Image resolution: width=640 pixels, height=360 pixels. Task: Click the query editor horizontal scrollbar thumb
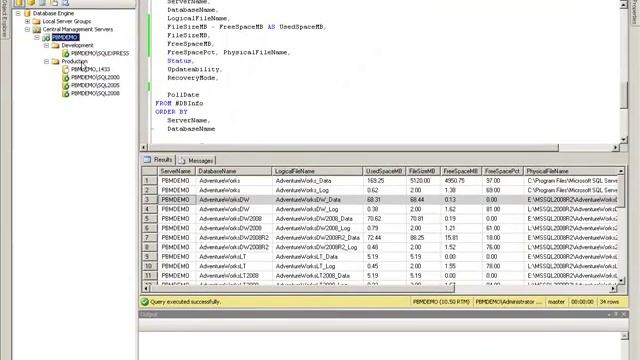(353, 147)
